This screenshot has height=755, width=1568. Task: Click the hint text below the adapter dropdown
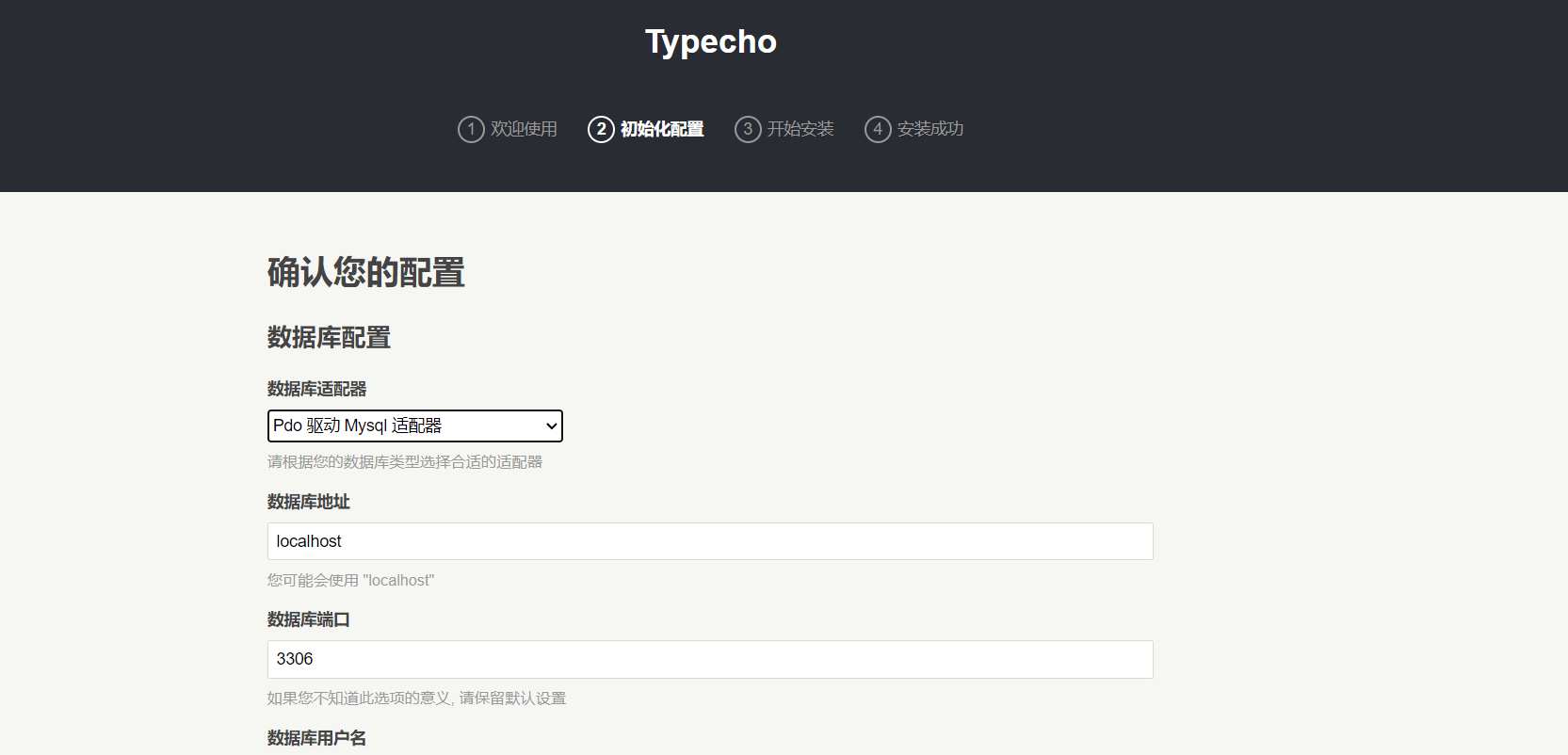click(x=405, y=462)
